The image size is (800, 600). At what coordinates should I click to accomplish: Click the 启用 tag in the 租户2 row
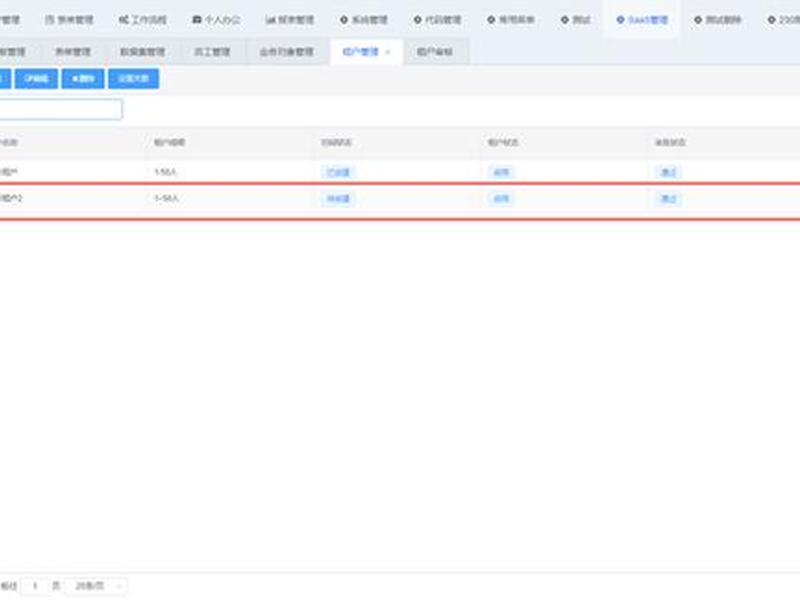tap(502, 198)
